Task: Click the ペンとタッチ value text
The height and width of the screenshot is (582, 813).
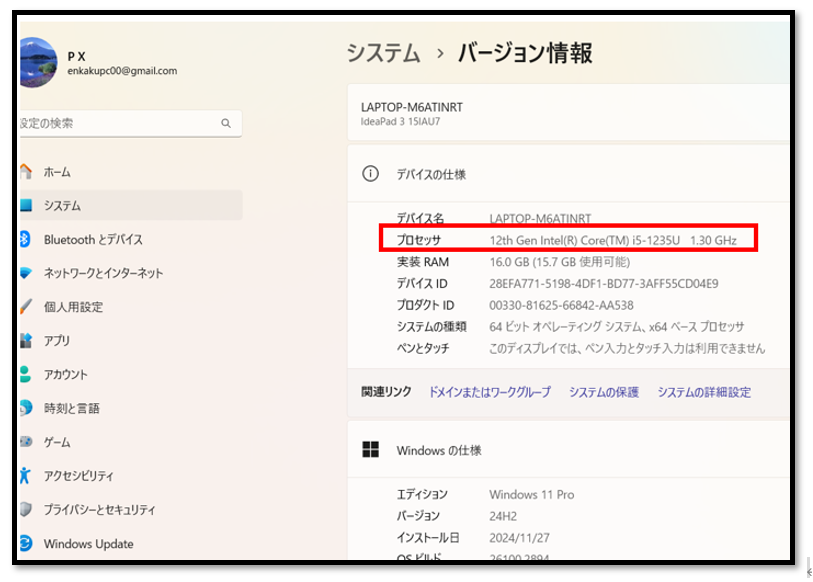Action: click(627, 348)
